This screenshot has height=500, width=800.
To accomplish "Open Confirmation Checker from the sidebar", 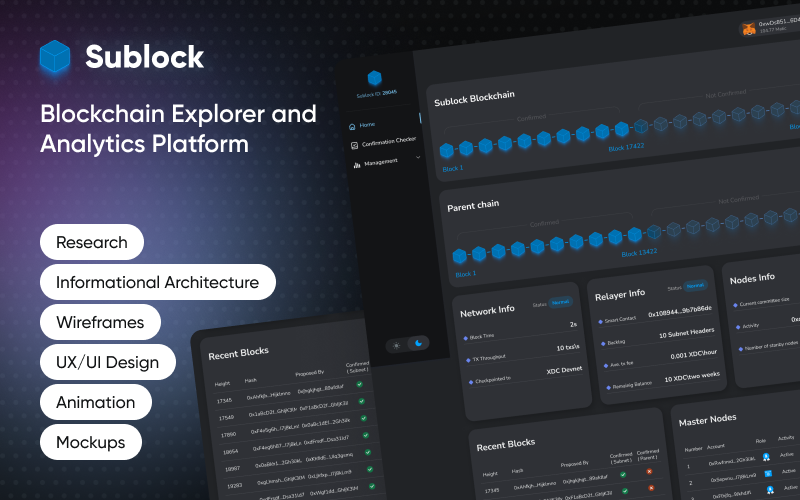I will [384, 142].
